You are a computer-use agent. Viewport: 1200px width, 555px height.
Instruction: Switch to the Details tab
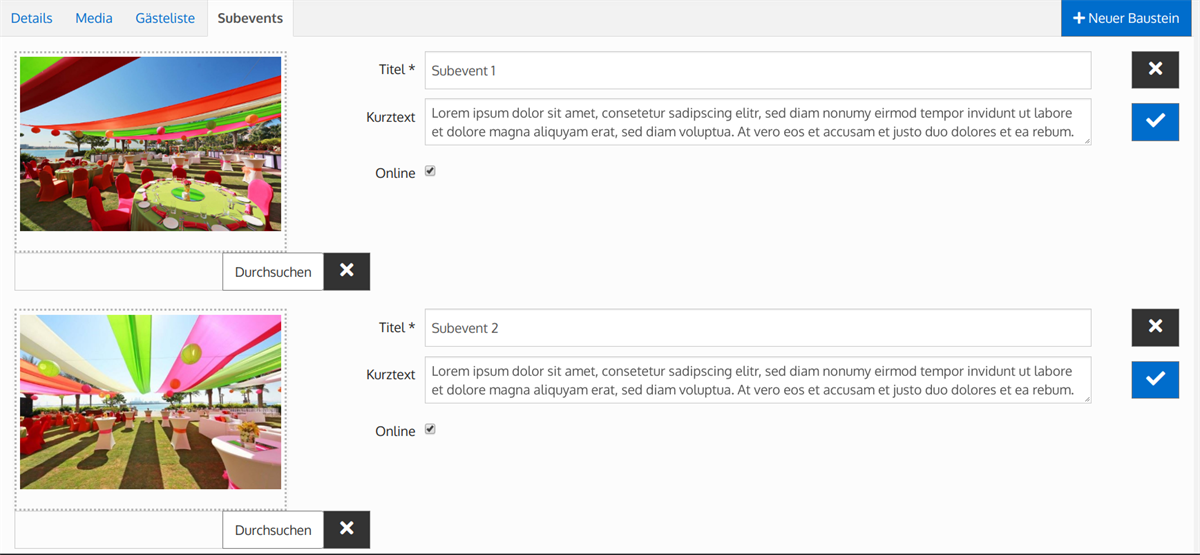(x=32, y=18)
